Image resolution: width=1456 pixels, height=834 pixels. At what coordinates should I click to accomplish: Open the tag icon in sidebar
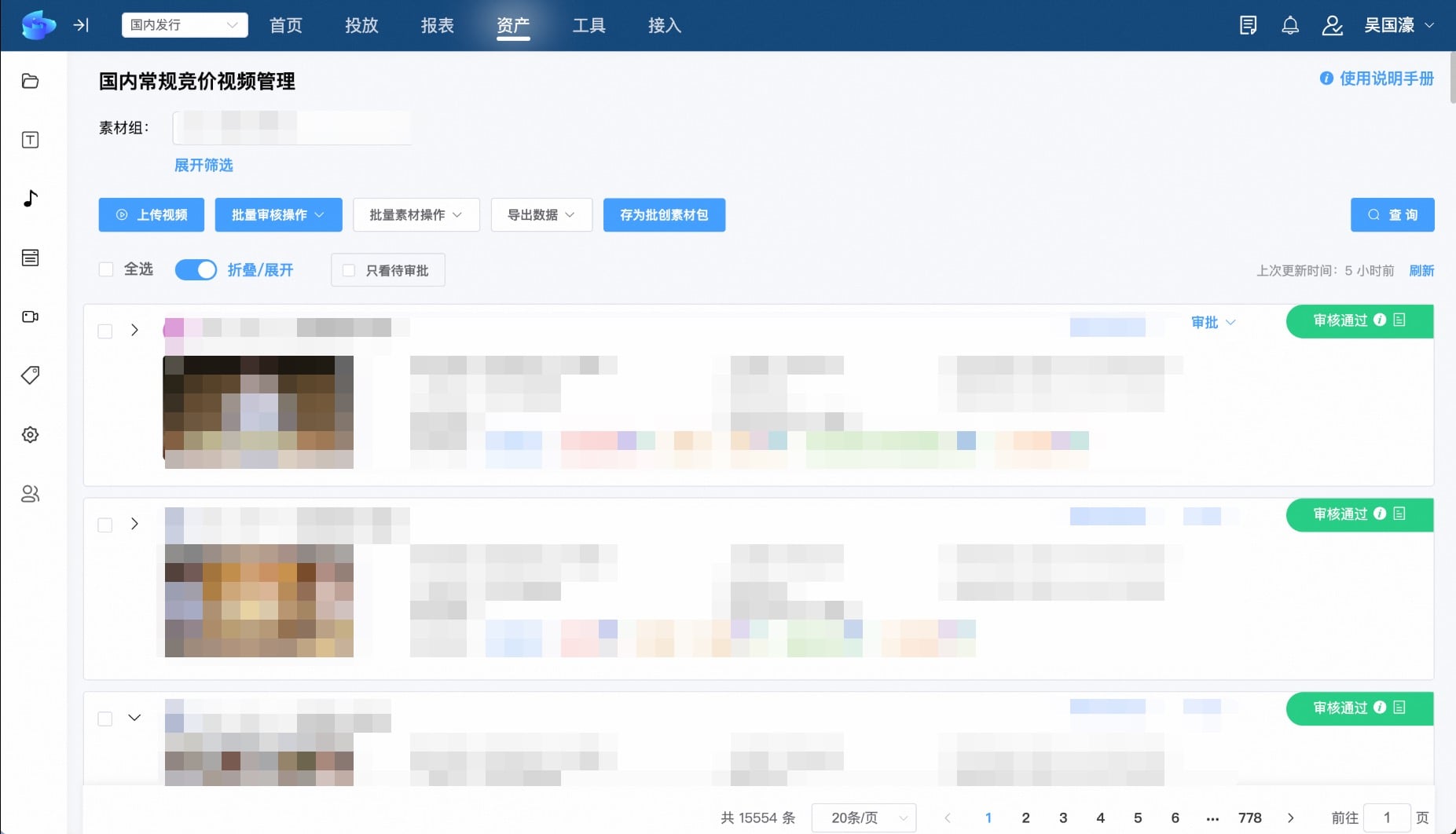coord(30,375)
